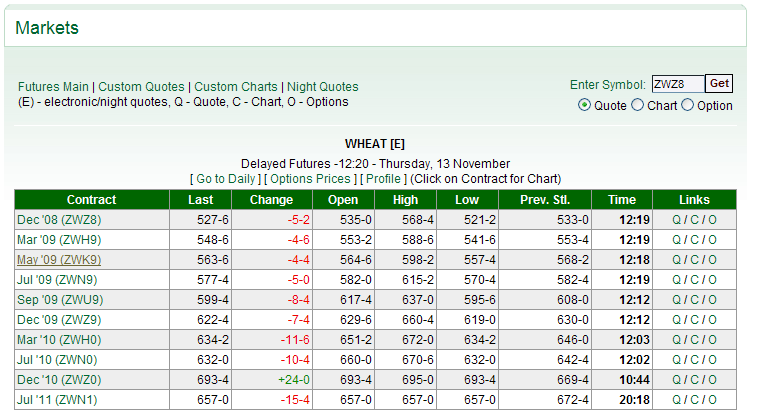
Task: Click the Get button
Action: 719,84
